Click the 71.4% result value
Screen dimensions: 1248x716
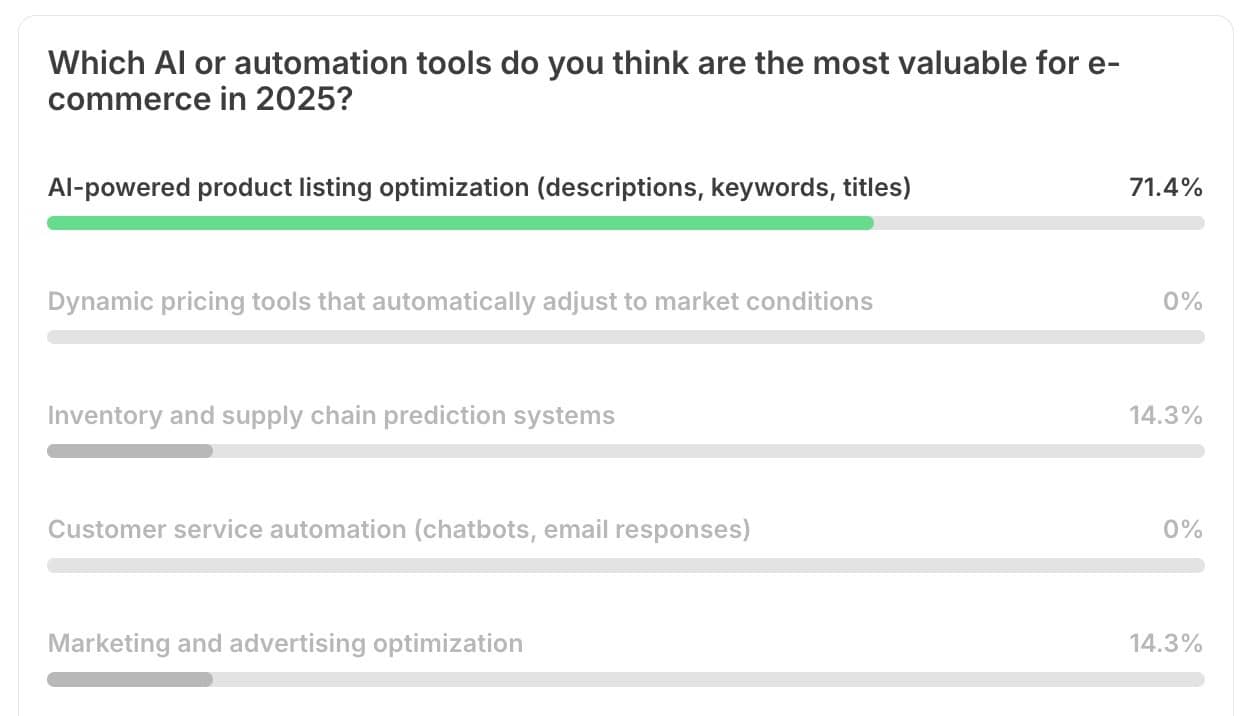(x=1166, y=188)
